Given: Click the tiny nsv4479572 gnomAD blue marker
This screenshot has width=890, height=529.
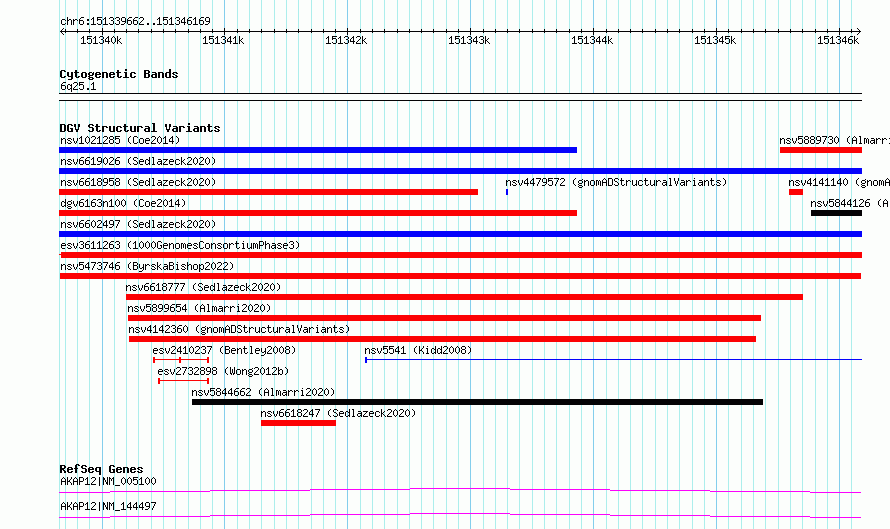Looking at the screenshot, I should click(507, 192).
